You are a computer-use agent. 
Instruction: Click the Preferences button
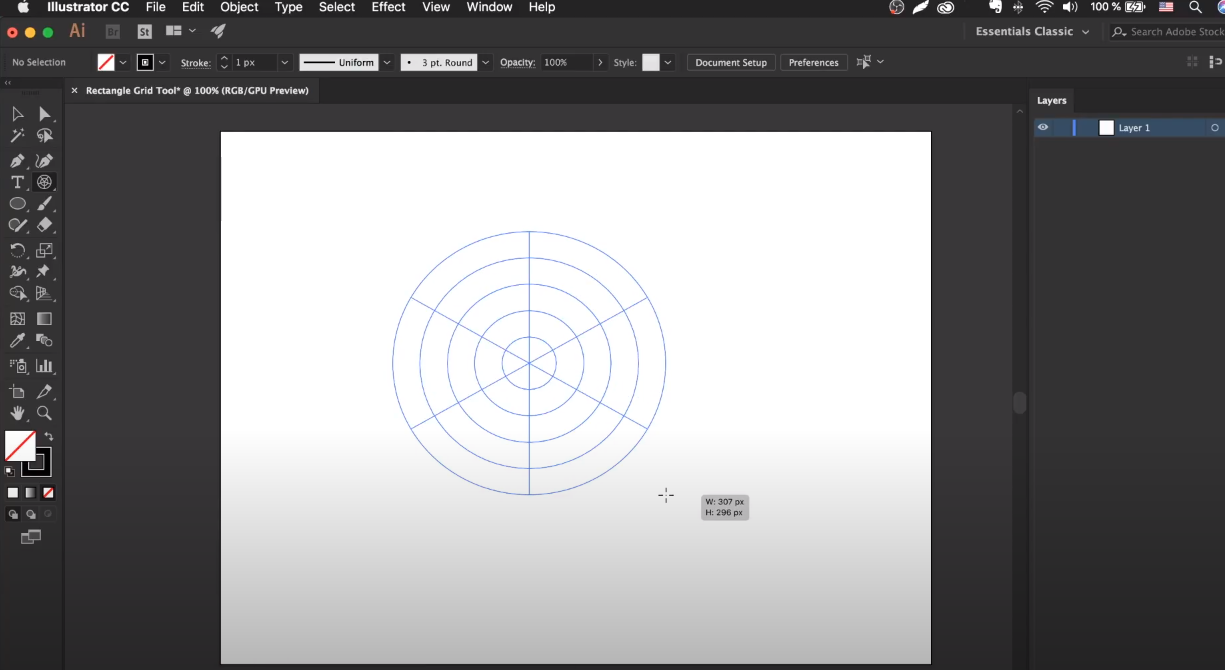(x=813, y=62)
